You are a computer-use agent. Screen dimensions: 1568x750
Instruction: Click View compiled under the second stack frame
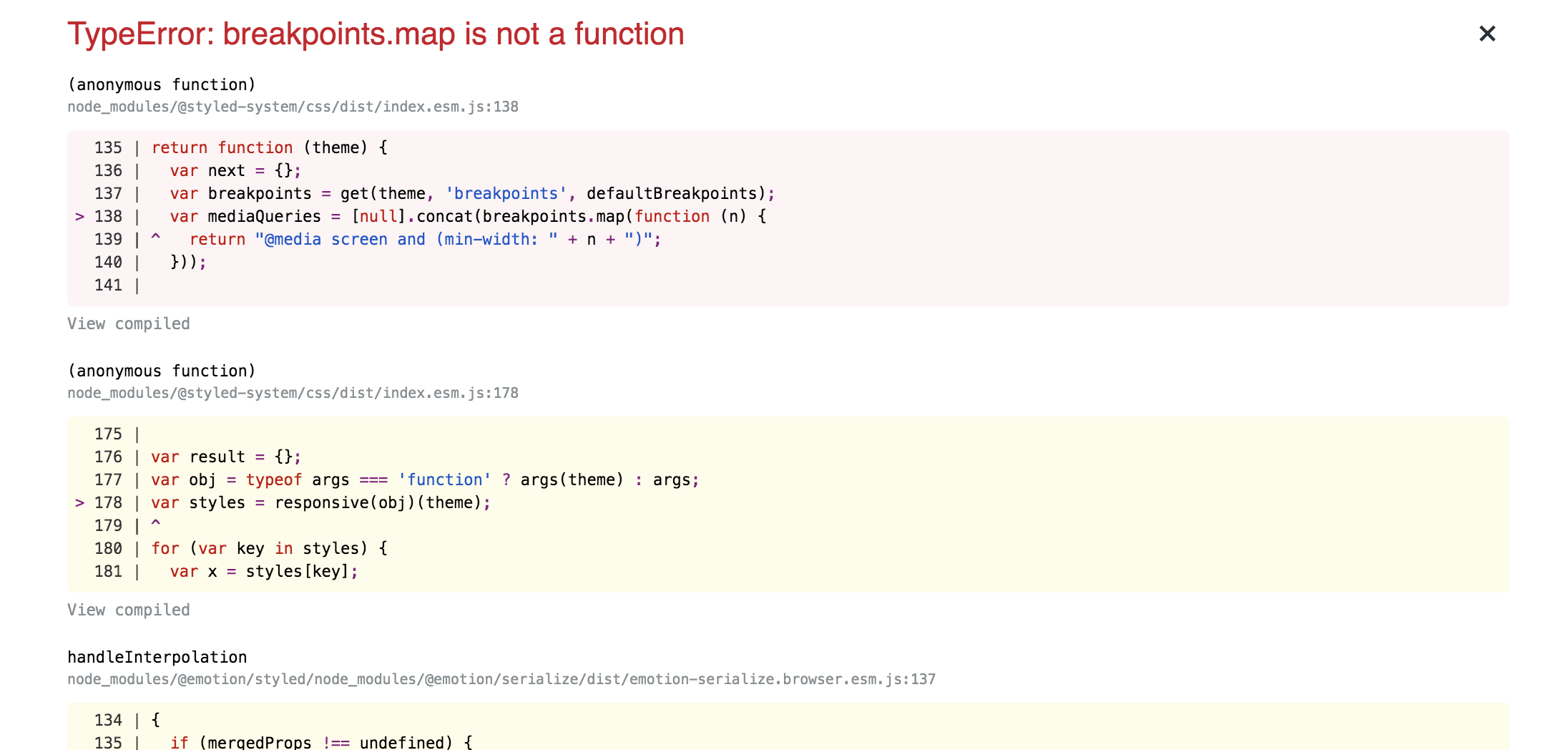(x=129, y=610)
